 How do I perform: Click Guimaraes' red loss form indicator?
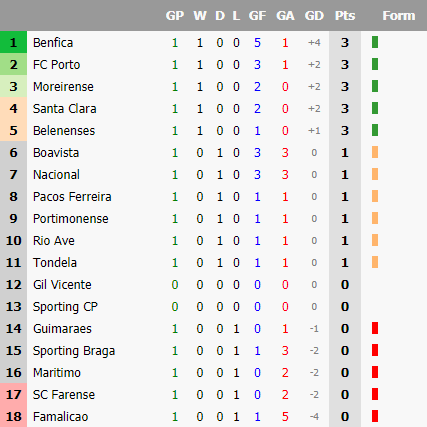[375, 328]
